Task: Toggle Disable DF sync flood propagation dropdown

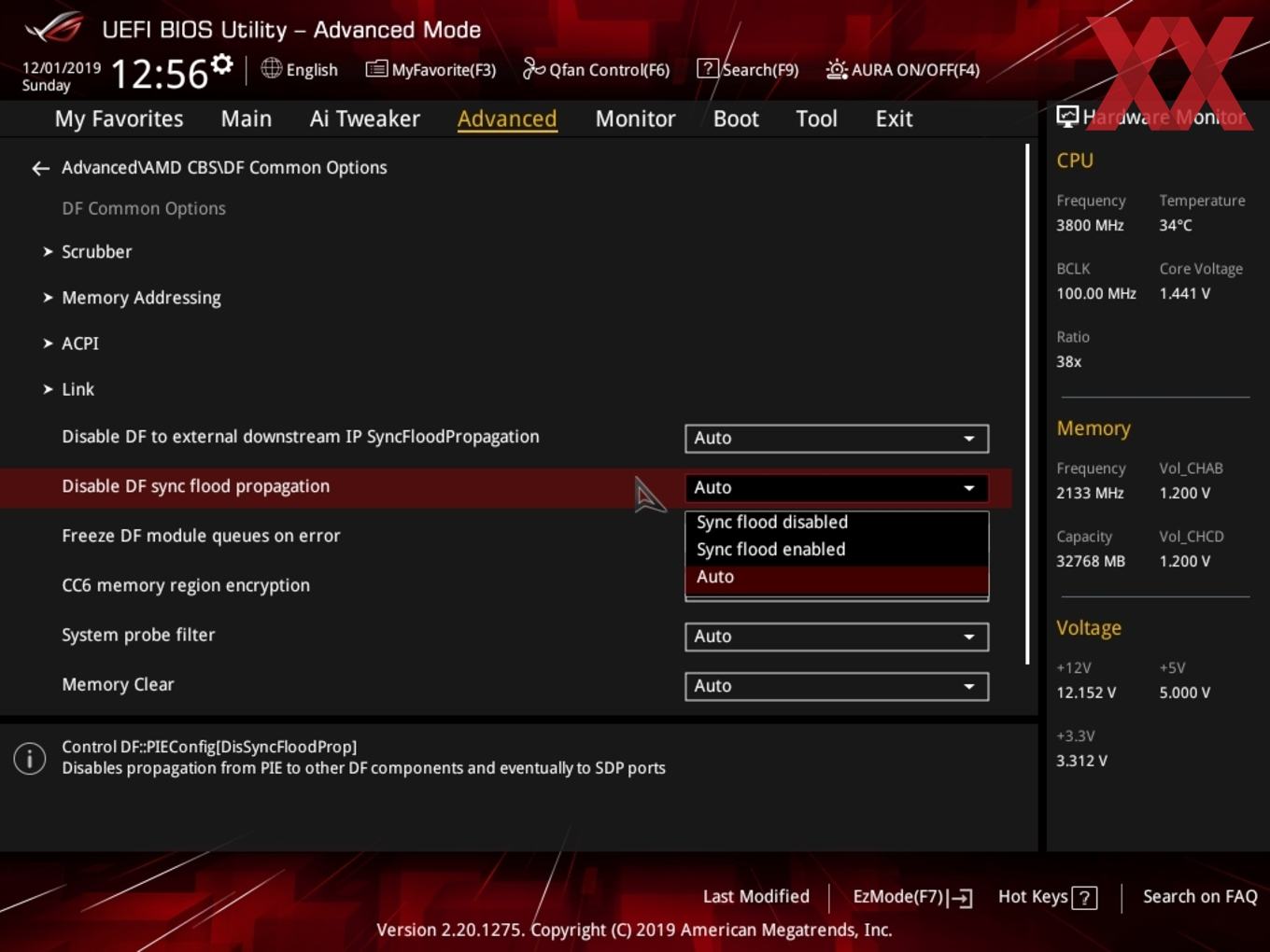Action: 837,488
